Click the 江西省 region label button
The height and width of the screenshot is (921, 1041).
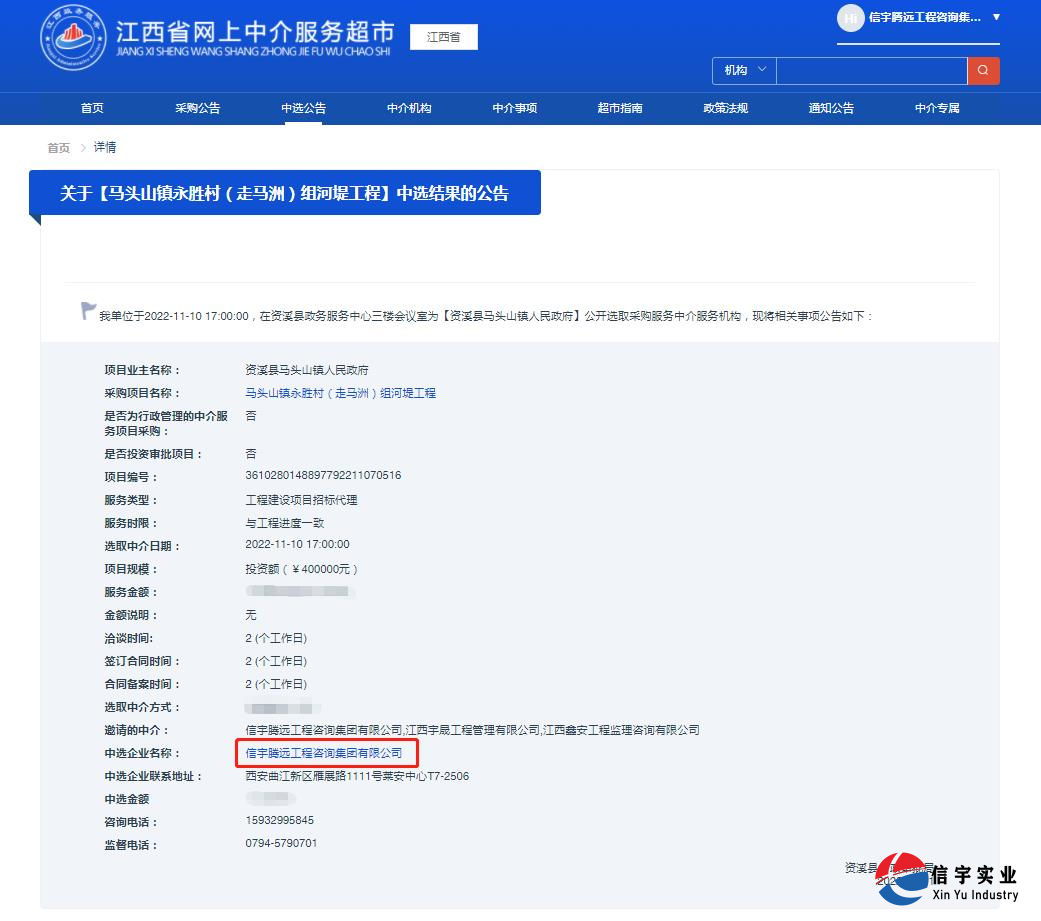coord(443,36)
